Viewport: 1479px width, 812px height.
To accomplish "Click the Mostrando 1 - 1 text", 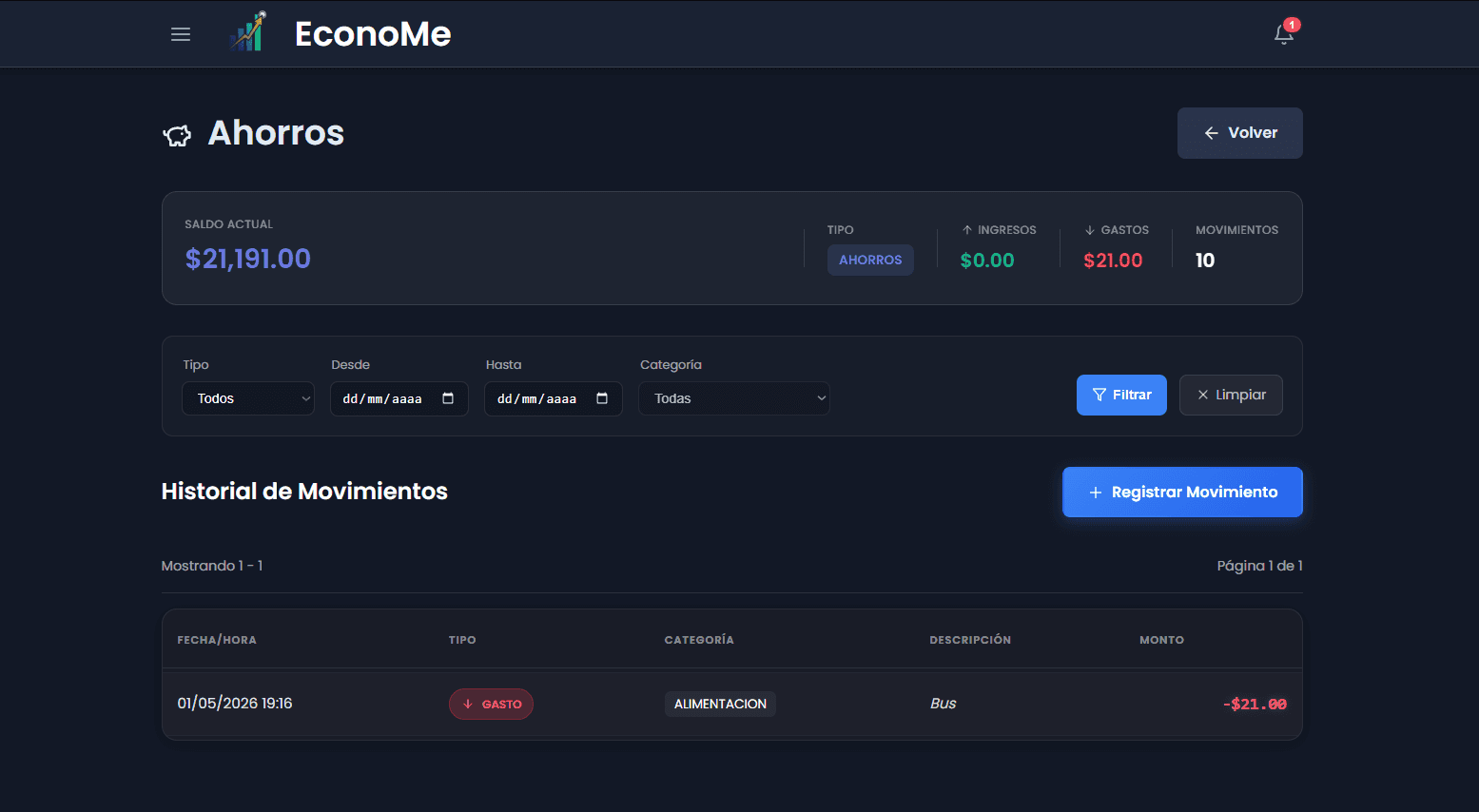I will click(x=212, y=566).
